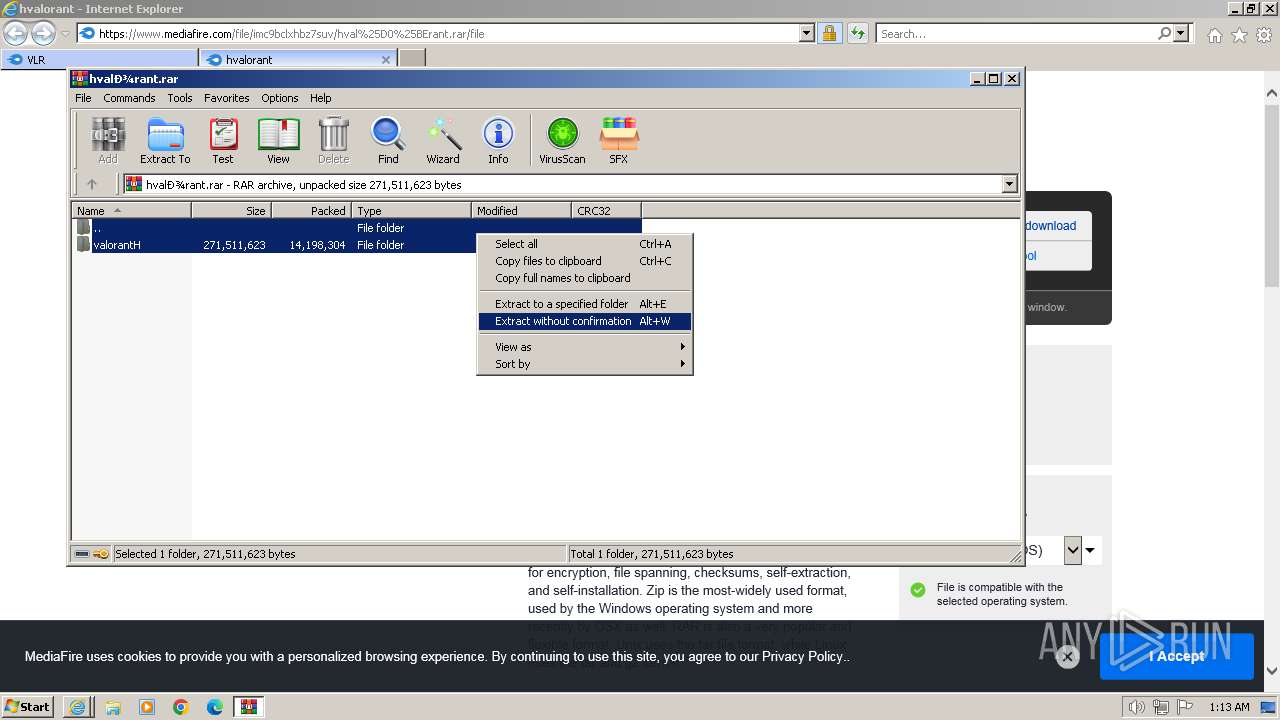Expand the archive path dropdown

pyautogui.click(x=1009, y=184)
